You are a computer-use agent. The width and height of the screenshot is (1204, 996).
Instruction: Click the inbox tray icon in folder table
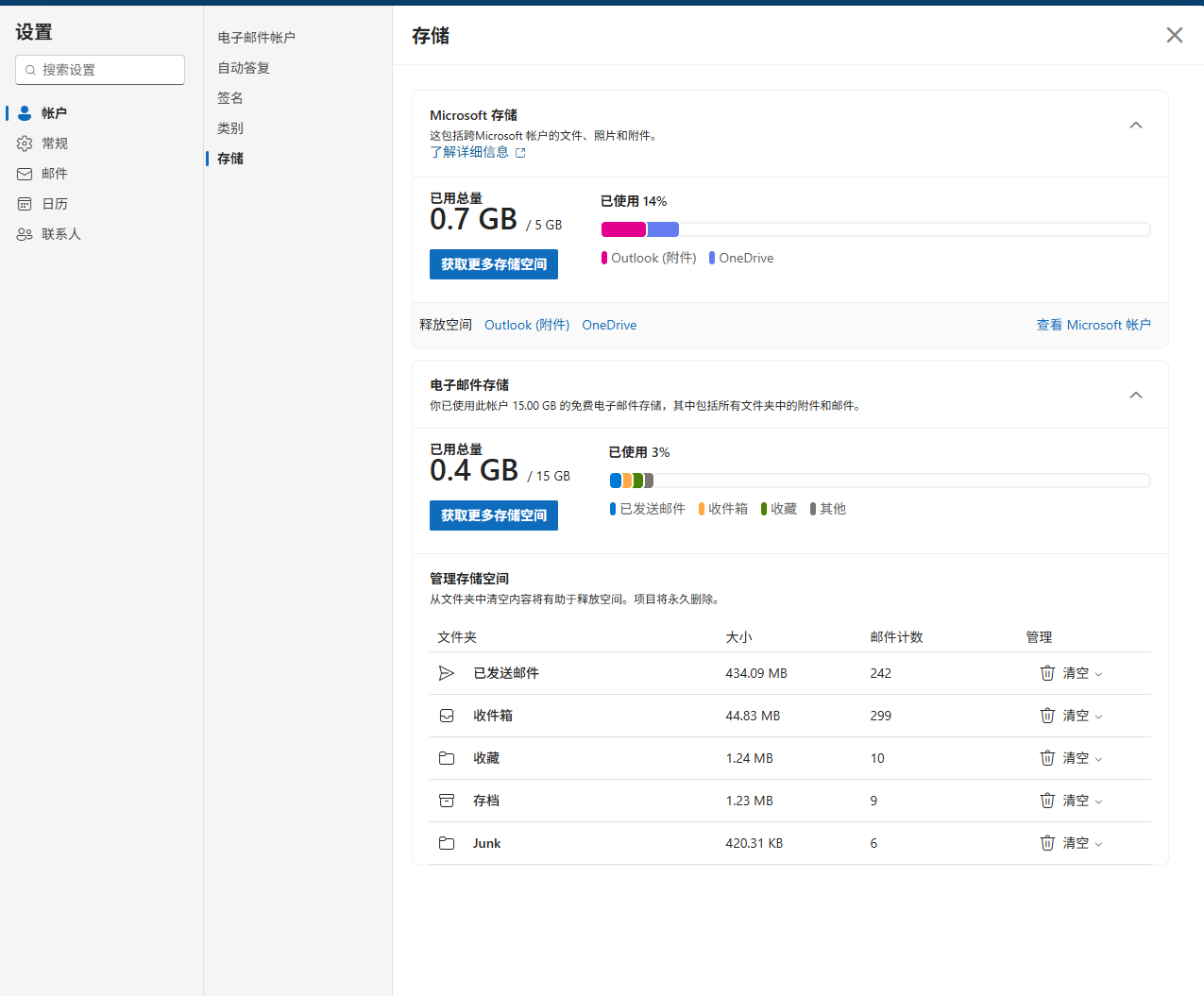coord(447,716)
